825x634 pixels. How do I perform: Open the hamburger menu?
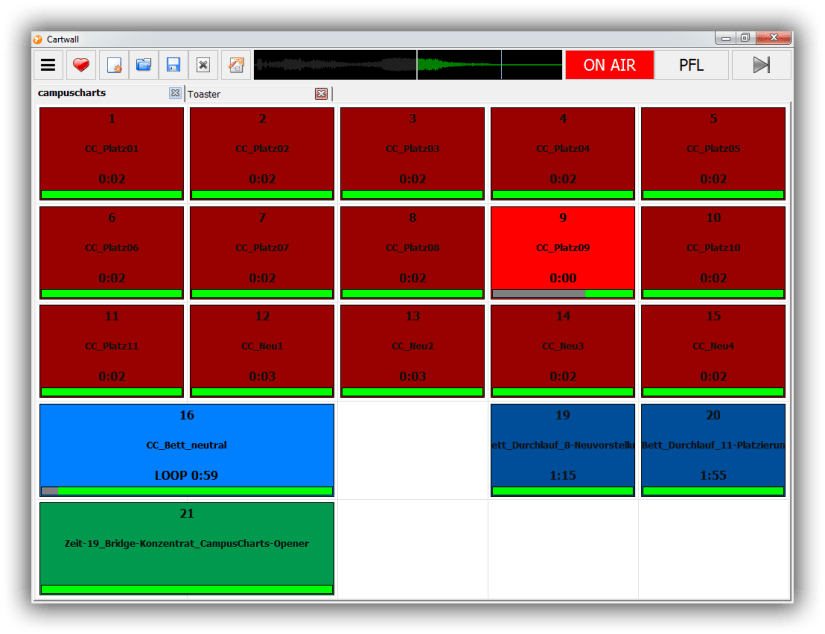48,65
